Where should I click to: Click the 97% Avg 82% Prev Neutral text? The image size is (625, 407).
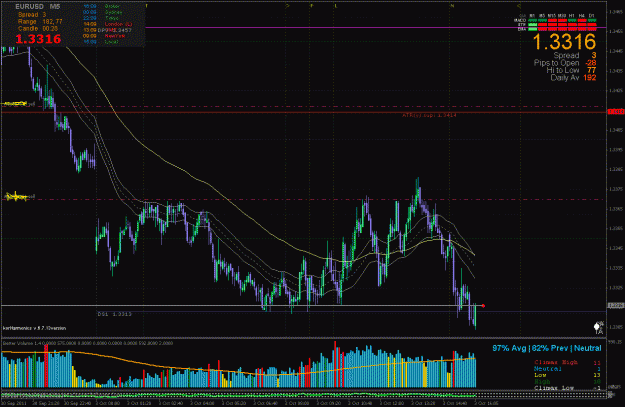pos(546,348)
